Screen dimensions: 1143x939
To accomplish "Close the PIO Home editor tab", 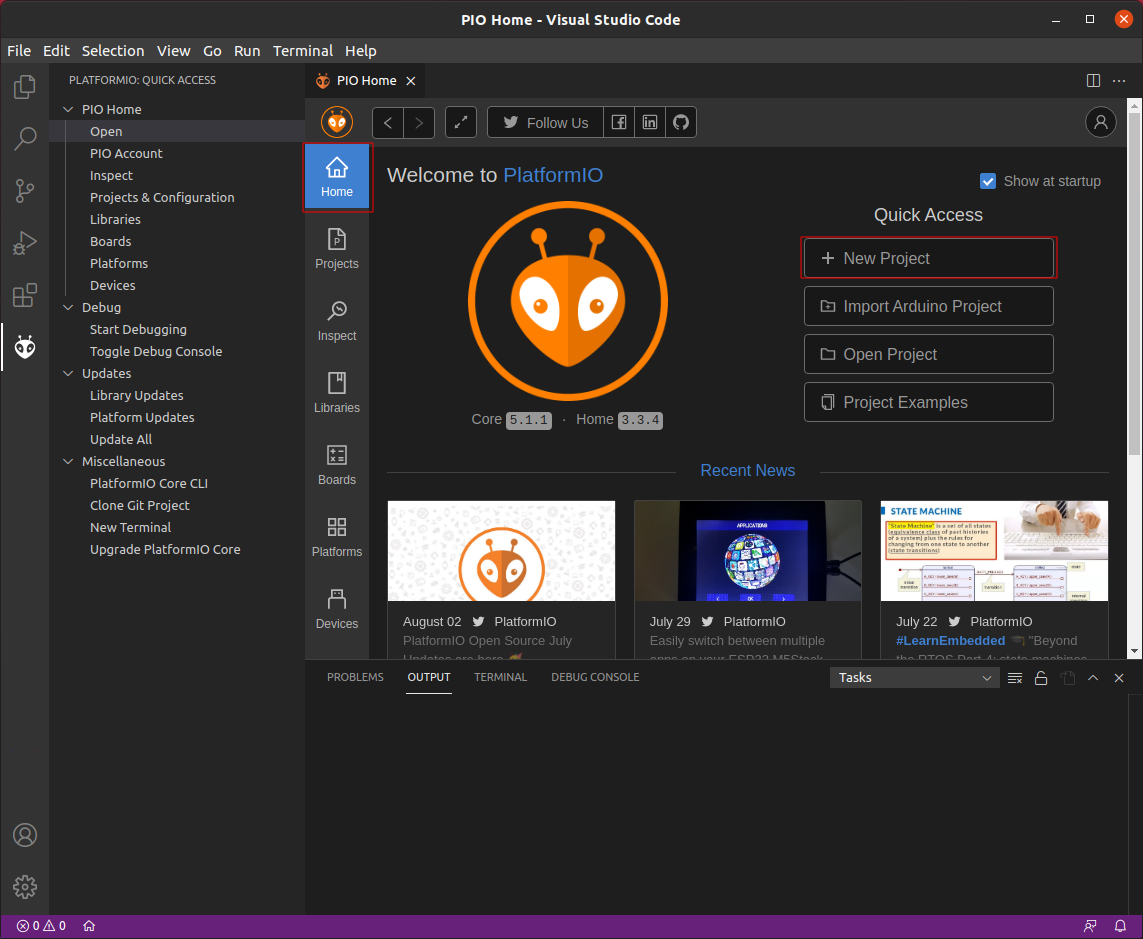I will click(x=411, y=81).
